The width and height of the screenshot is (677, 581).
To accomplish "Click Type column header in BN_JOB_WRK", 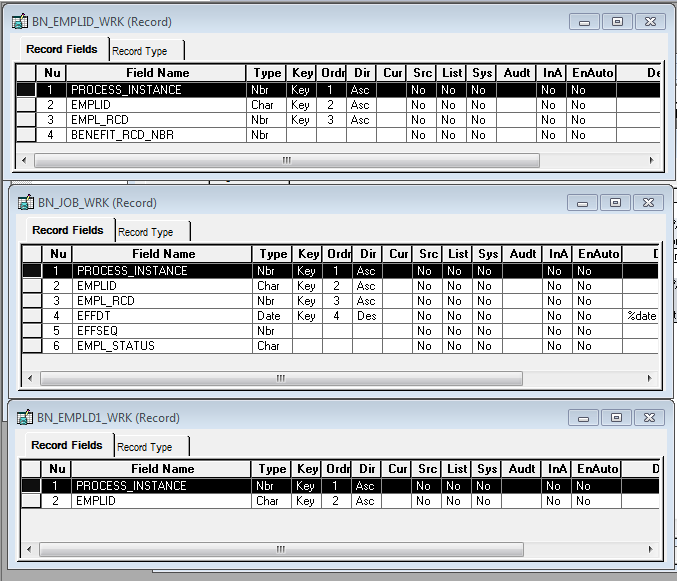I will pos(272,254).
